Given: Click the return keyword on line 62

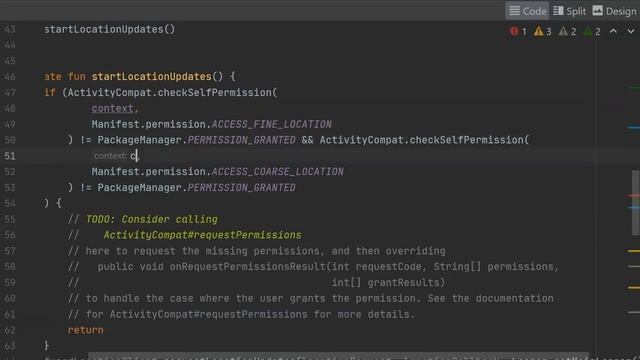Looking at the screenshot, I should tap(85, 330).
